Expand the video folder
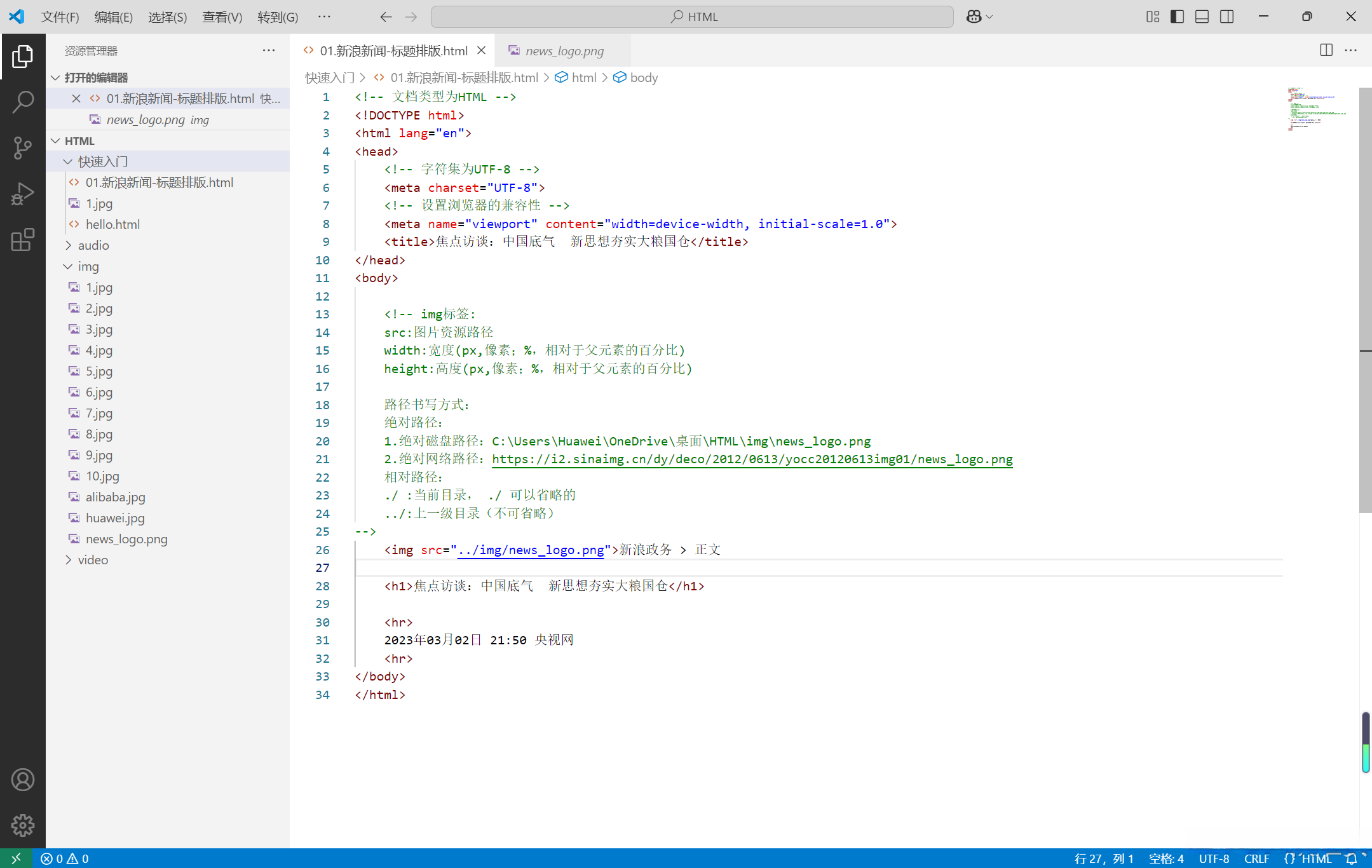The image size is (1372, 868). click(x=93, y=560)
